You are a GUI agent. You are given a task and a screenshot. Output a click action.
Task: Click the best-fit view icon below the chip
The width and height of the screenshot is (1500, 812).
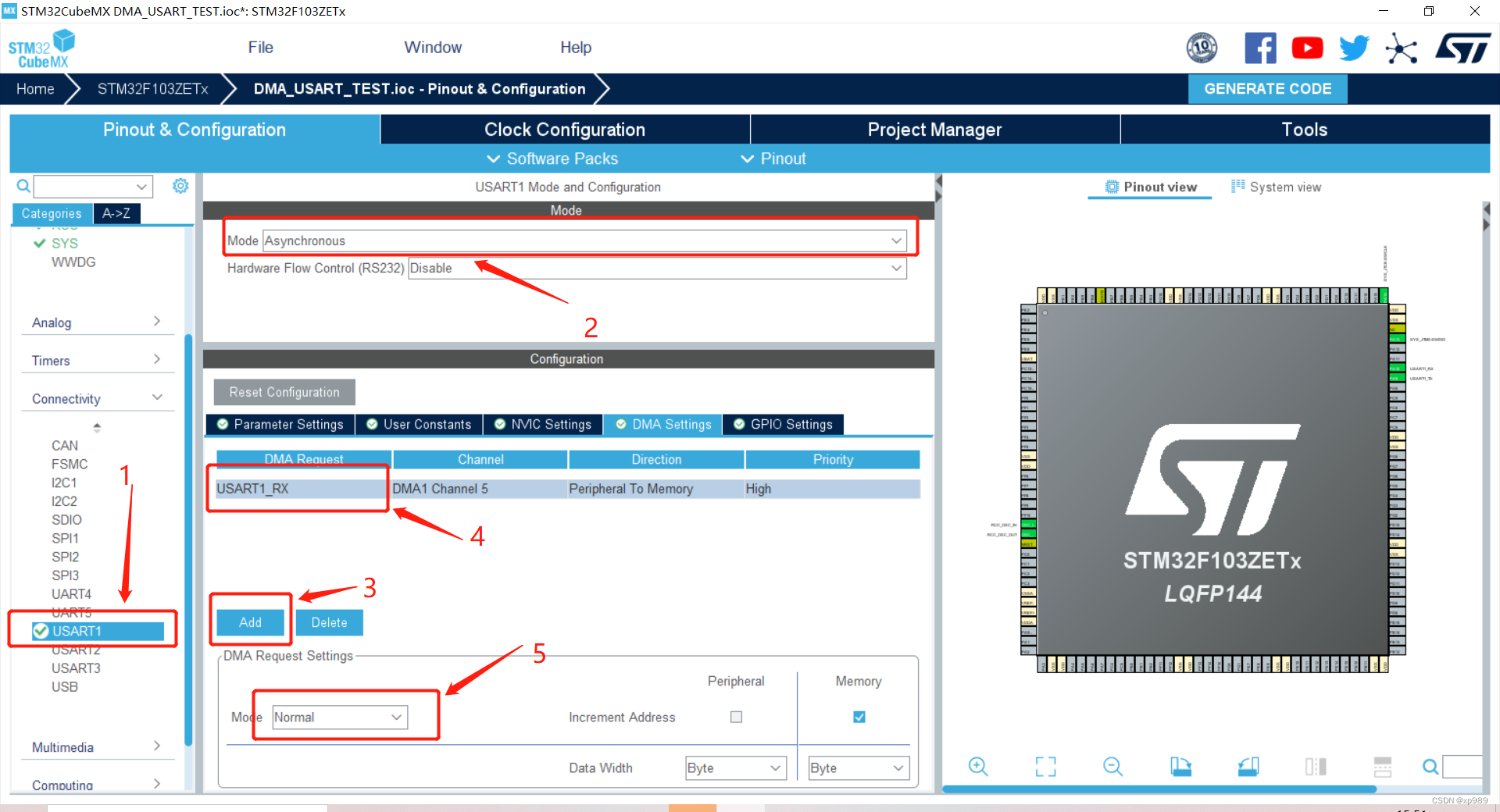pyautogui.click(x=1045, y=767)
